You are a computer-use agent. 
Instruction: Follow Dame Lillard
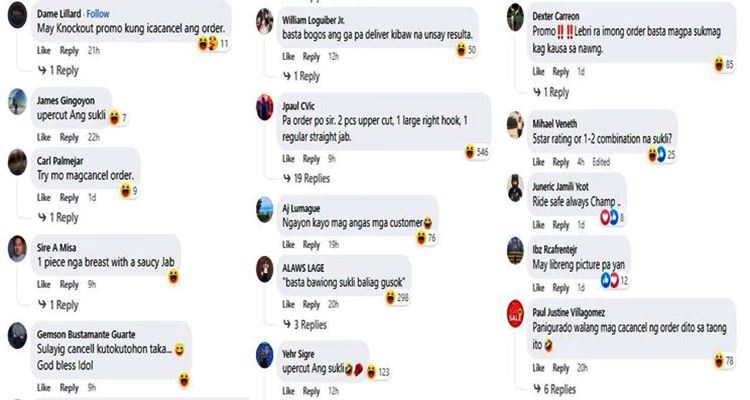pos(98,14)
